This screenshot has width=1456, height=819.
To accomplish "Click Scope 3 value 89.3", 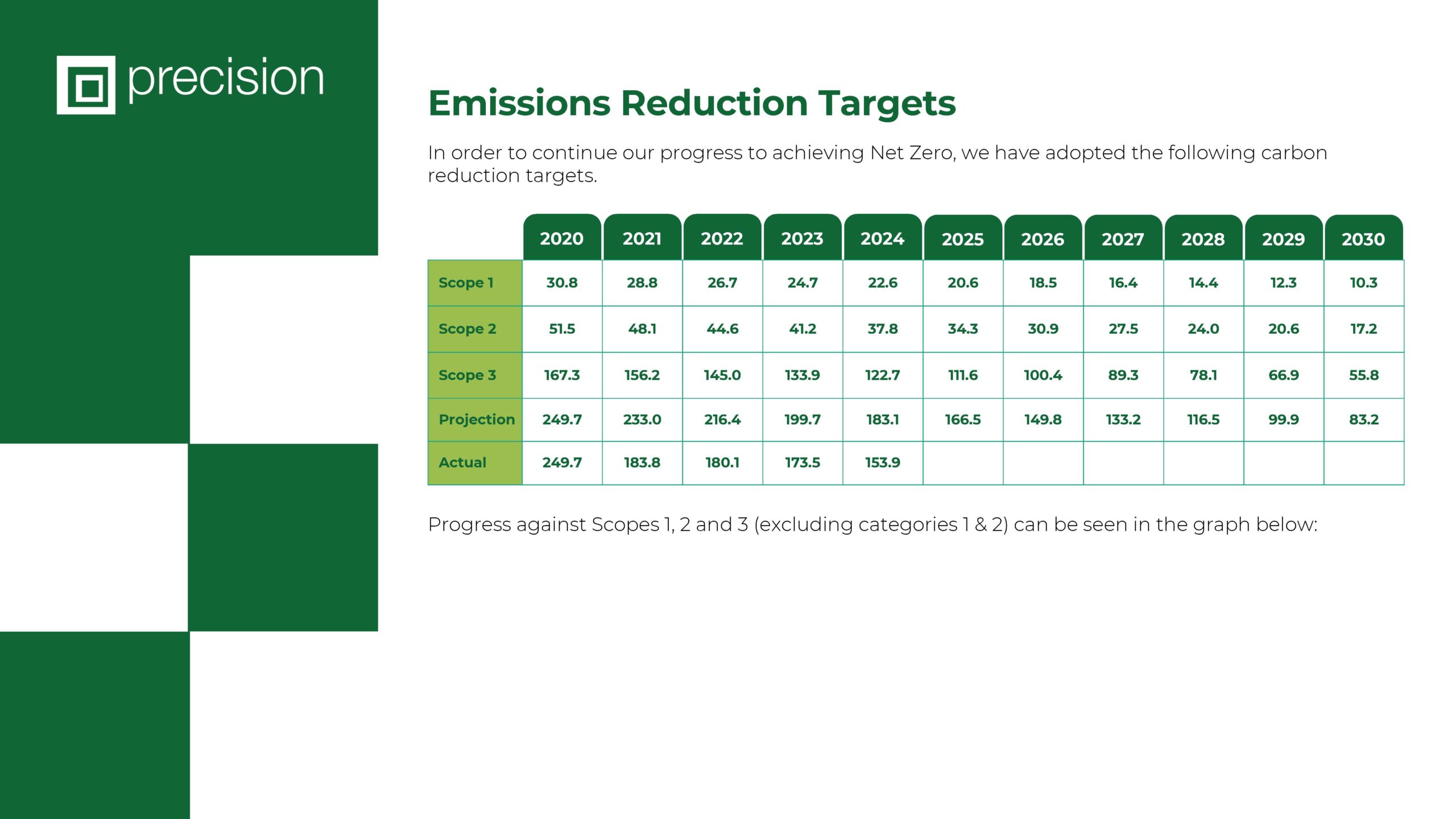I will [x=1123, y=375].
